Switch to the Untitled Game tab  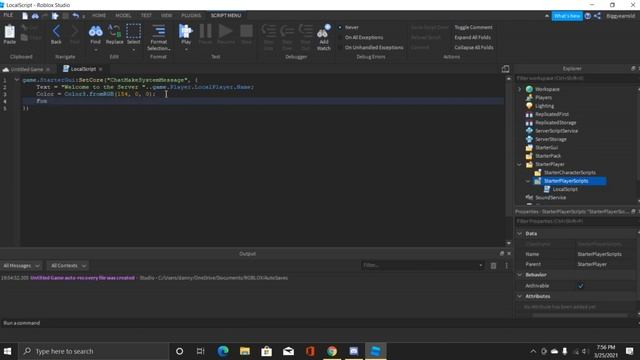[x=26, y=69]
